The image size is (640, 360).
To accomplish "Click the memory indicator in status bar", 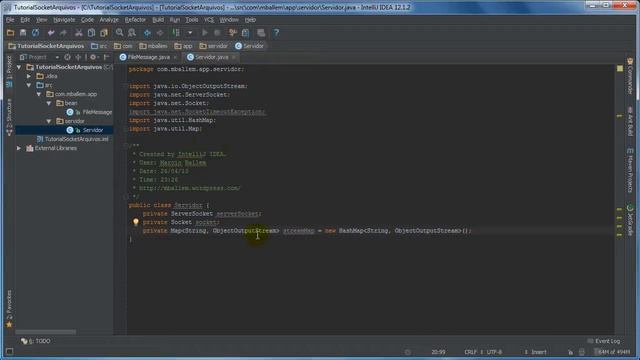I will 612,352.
